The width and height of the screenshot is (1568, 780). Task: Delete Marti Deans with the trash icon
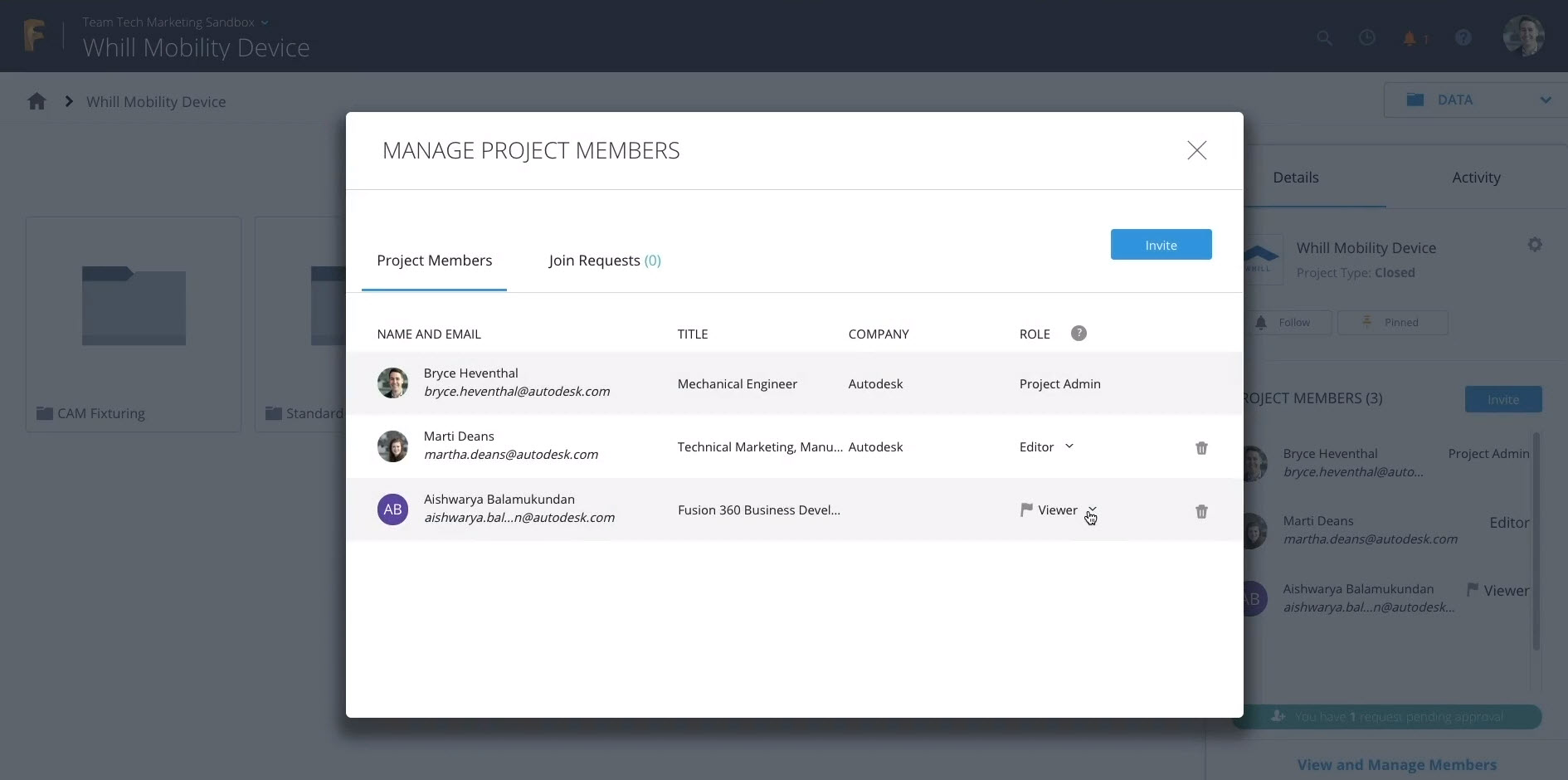(1201, 448)
